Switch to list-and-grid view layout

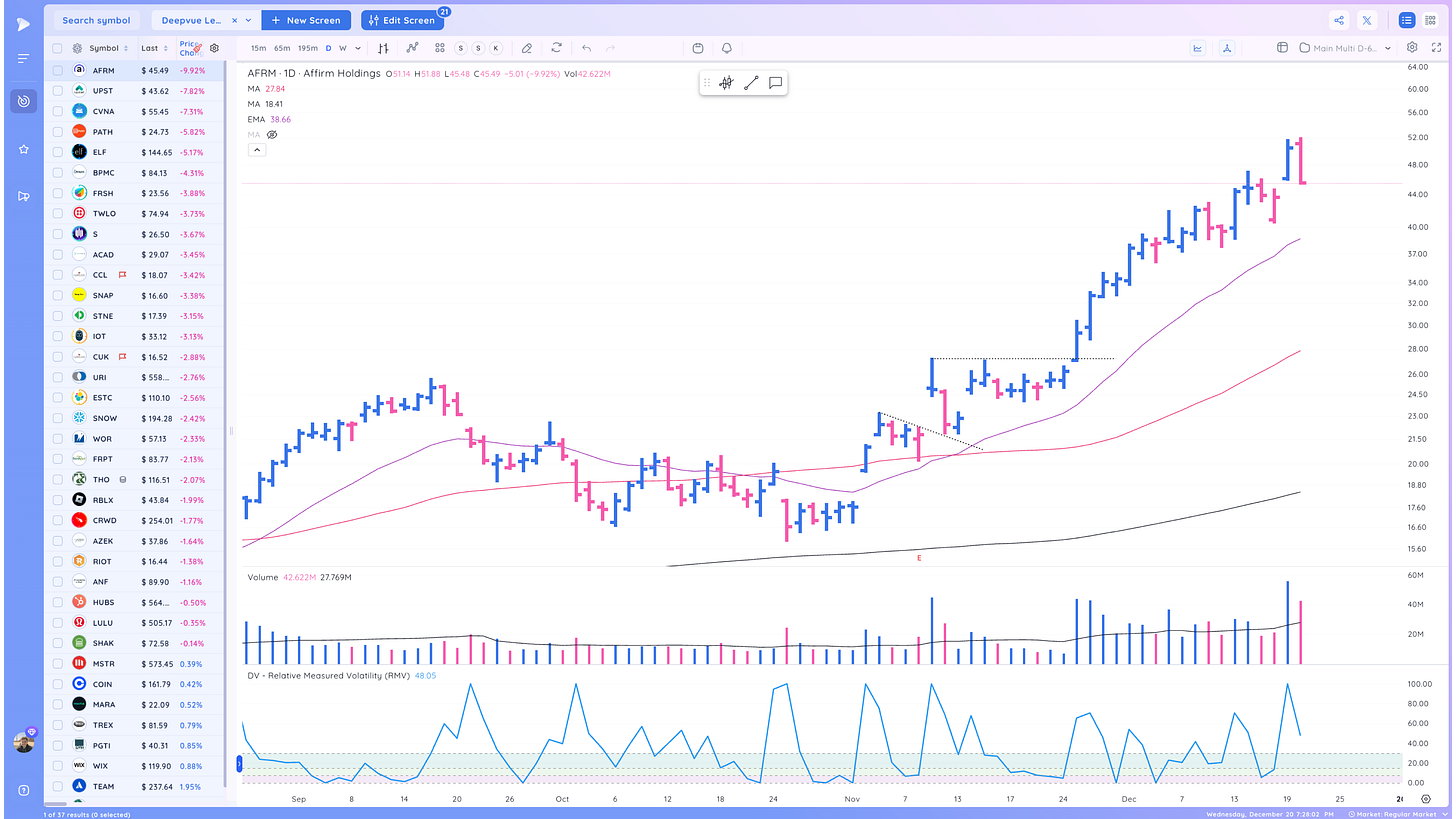1431,20
